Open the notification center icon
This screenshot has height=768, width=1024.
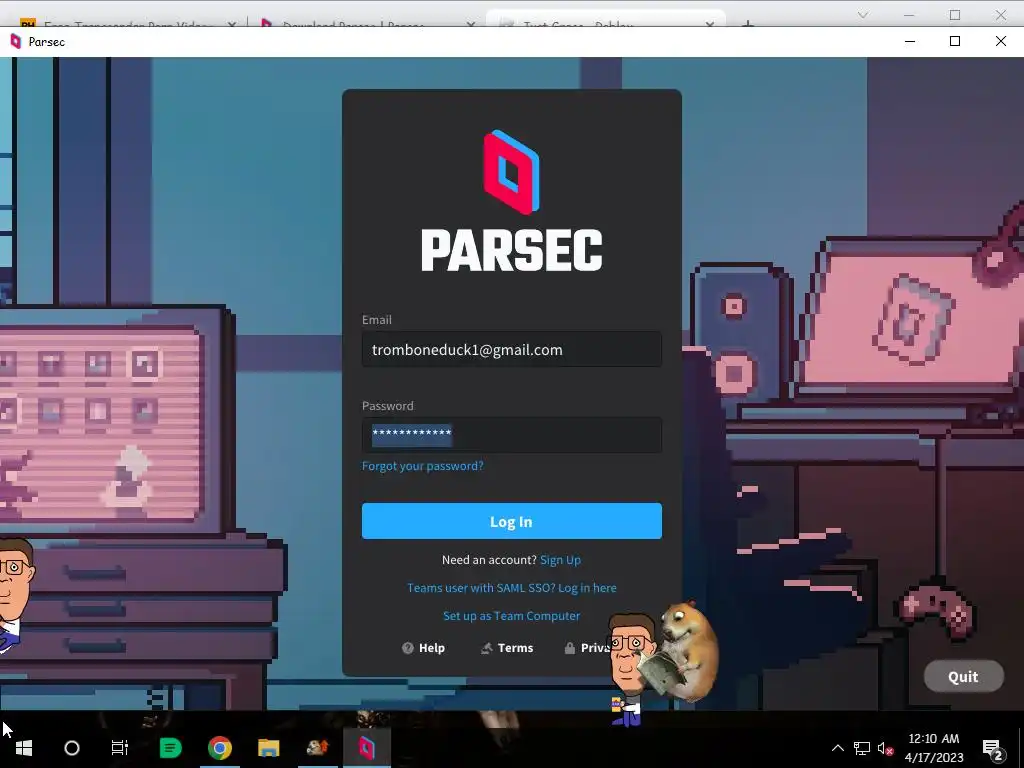993,748
